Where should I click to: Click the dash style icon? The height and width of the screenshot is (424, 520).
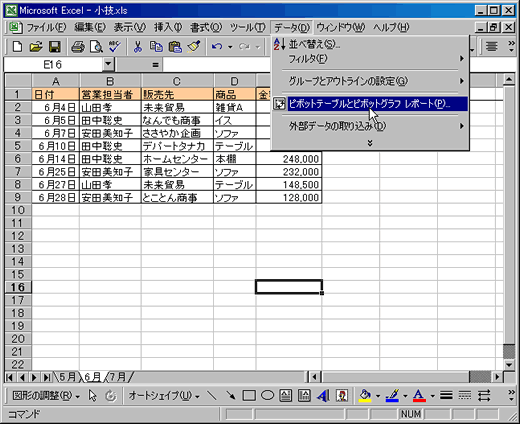pyautogui.click(x=465, y=396)
